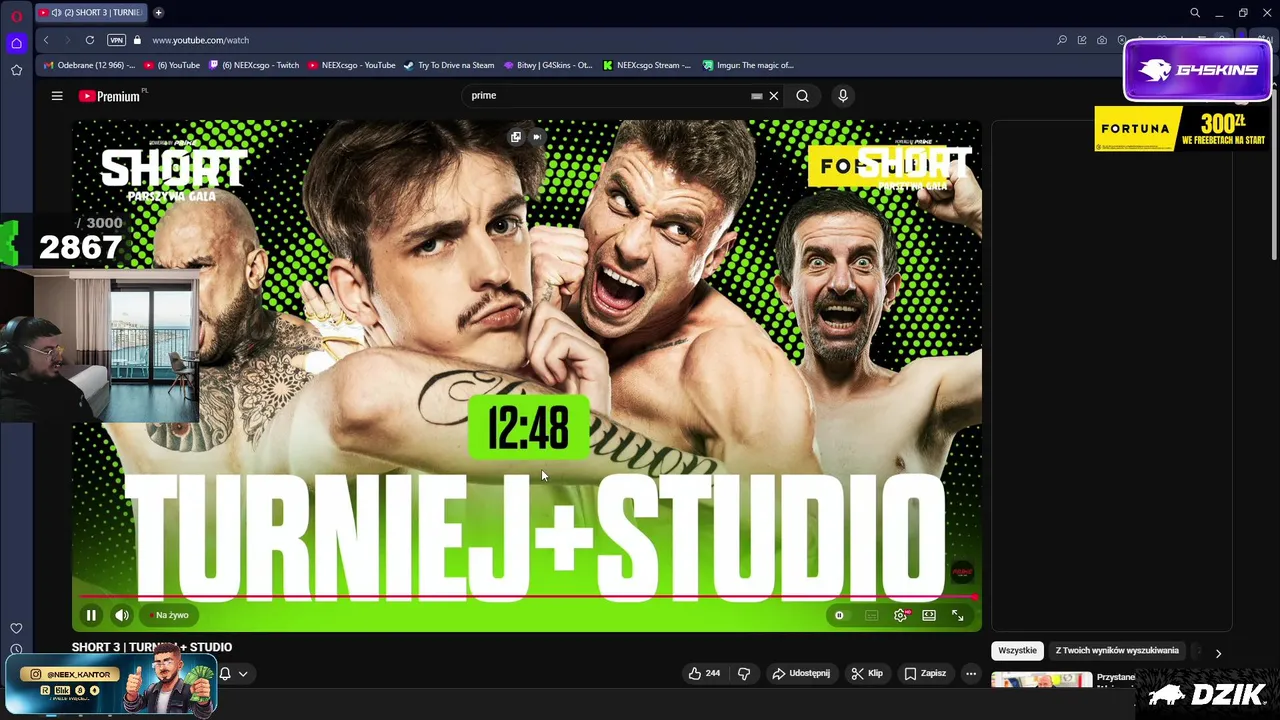Screen dimensions: 1280x720
Task: Go forward in browser history
Action: point(67,40)
